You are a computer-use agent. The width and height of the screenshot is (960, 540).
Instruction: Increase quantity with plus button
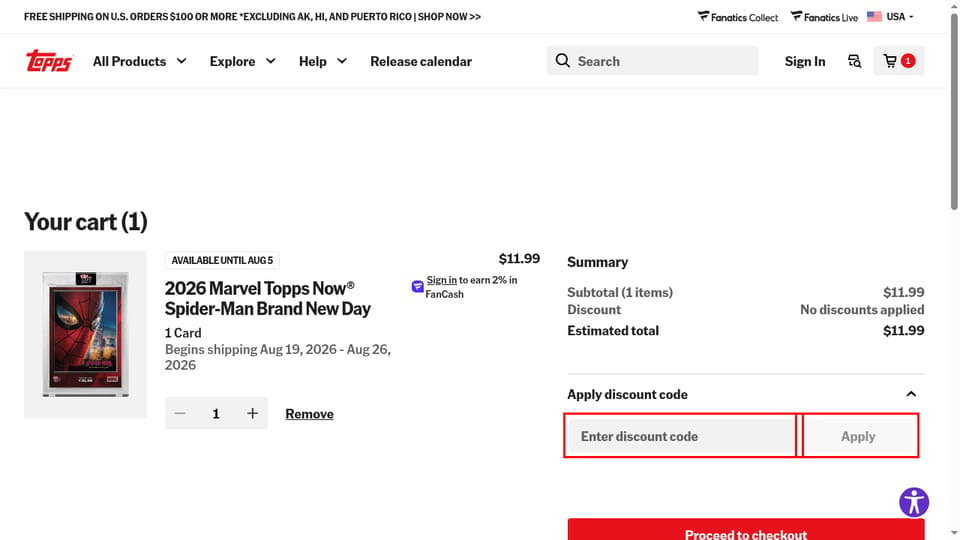252,413
